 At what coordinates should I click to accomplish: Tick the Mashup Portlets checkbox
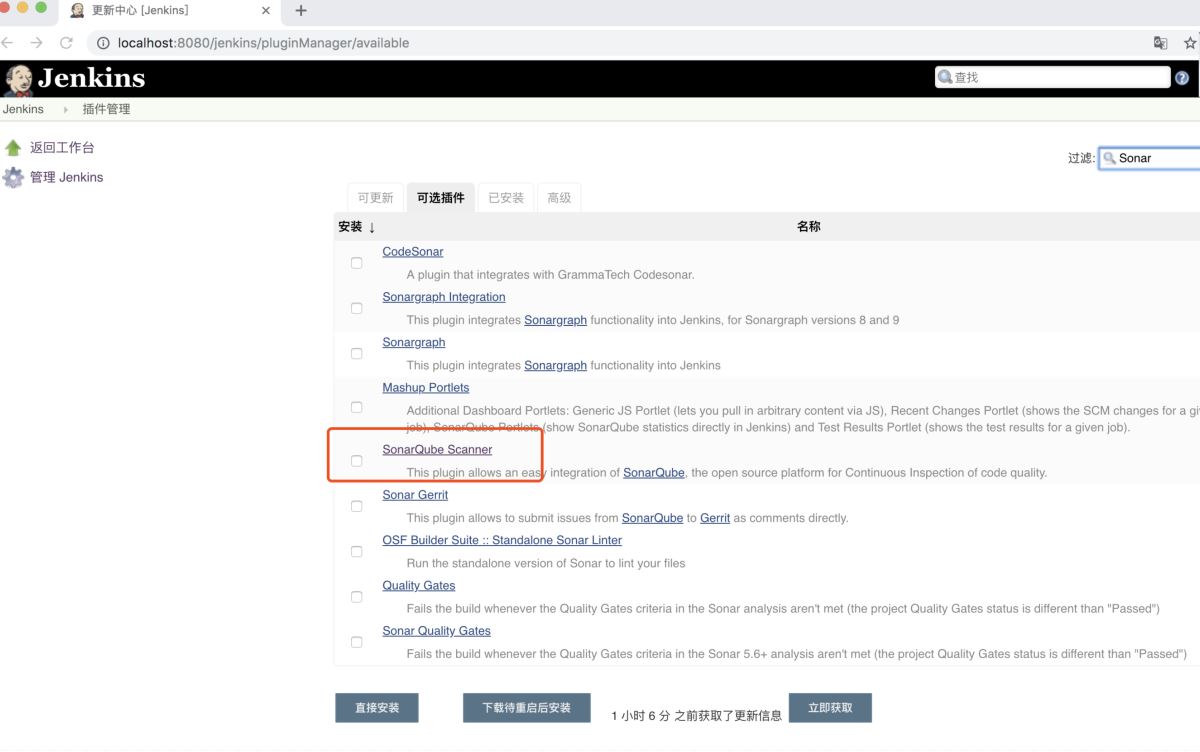point(356,407)
